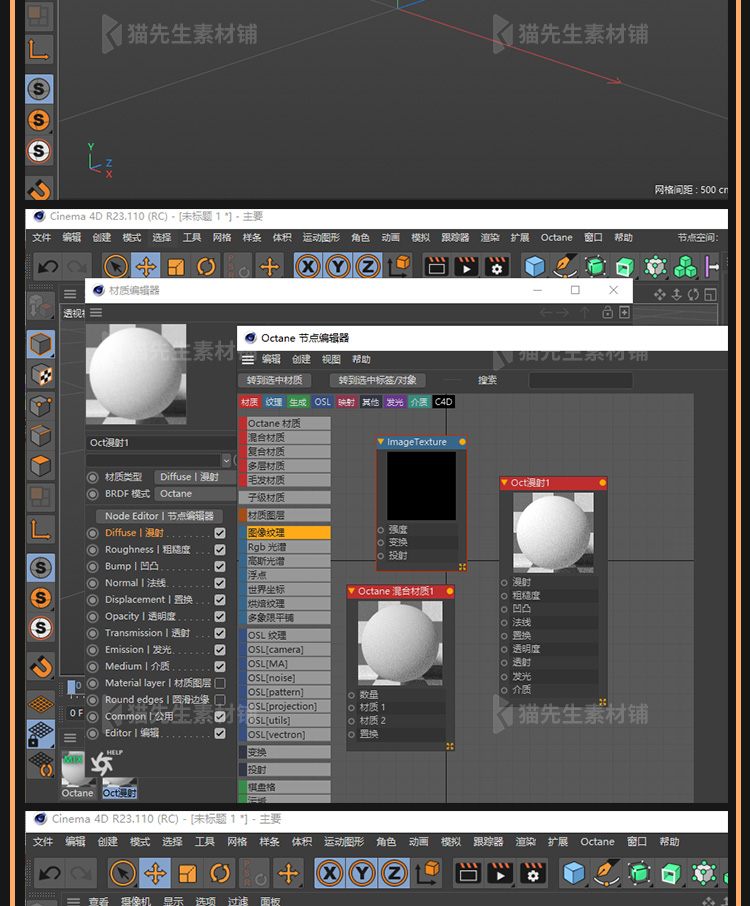Click the yellow output dot on ImageTexture node

coord(462,442)
